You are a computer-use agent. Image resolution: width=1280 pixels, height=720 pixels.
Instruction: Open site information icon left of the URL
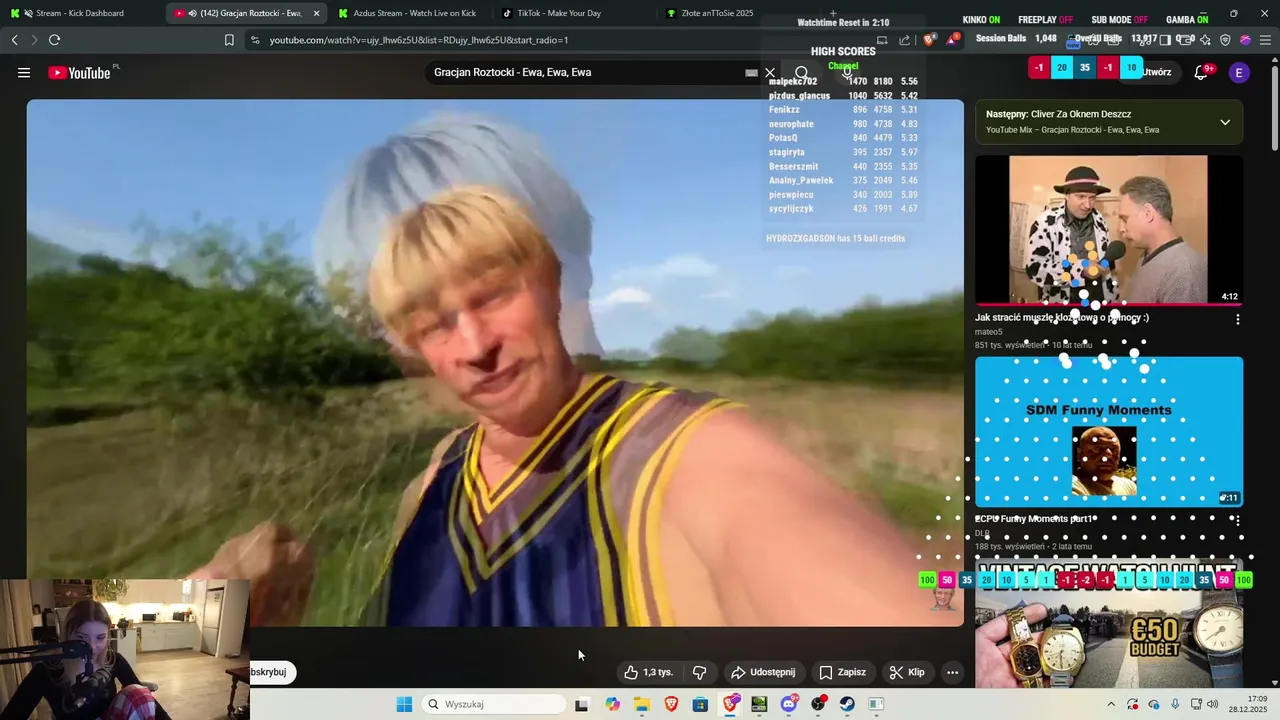(255, 40)
